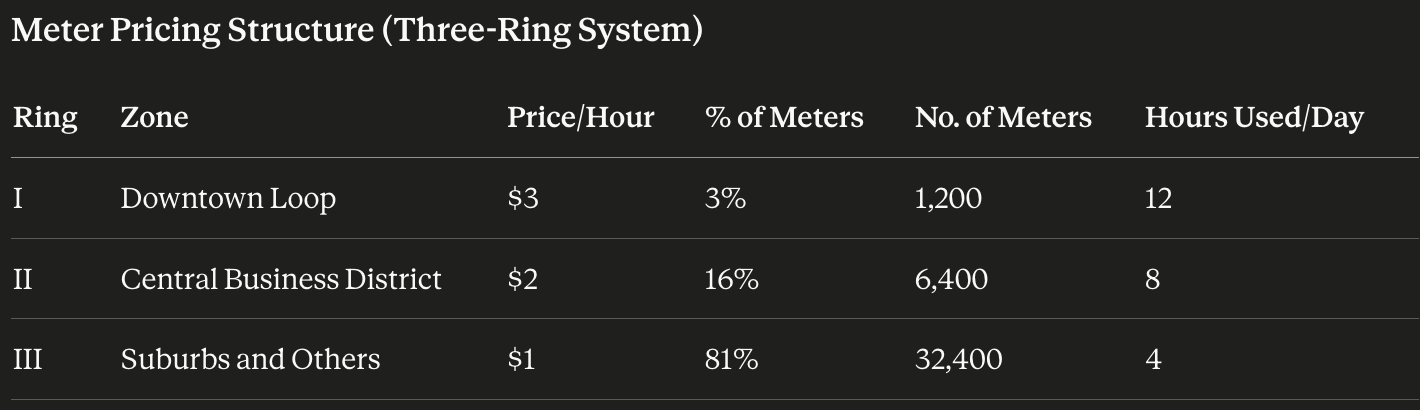Screen dimensions: 1420x410
Task: Click the $2 price cell
Action: click(523, 278)
